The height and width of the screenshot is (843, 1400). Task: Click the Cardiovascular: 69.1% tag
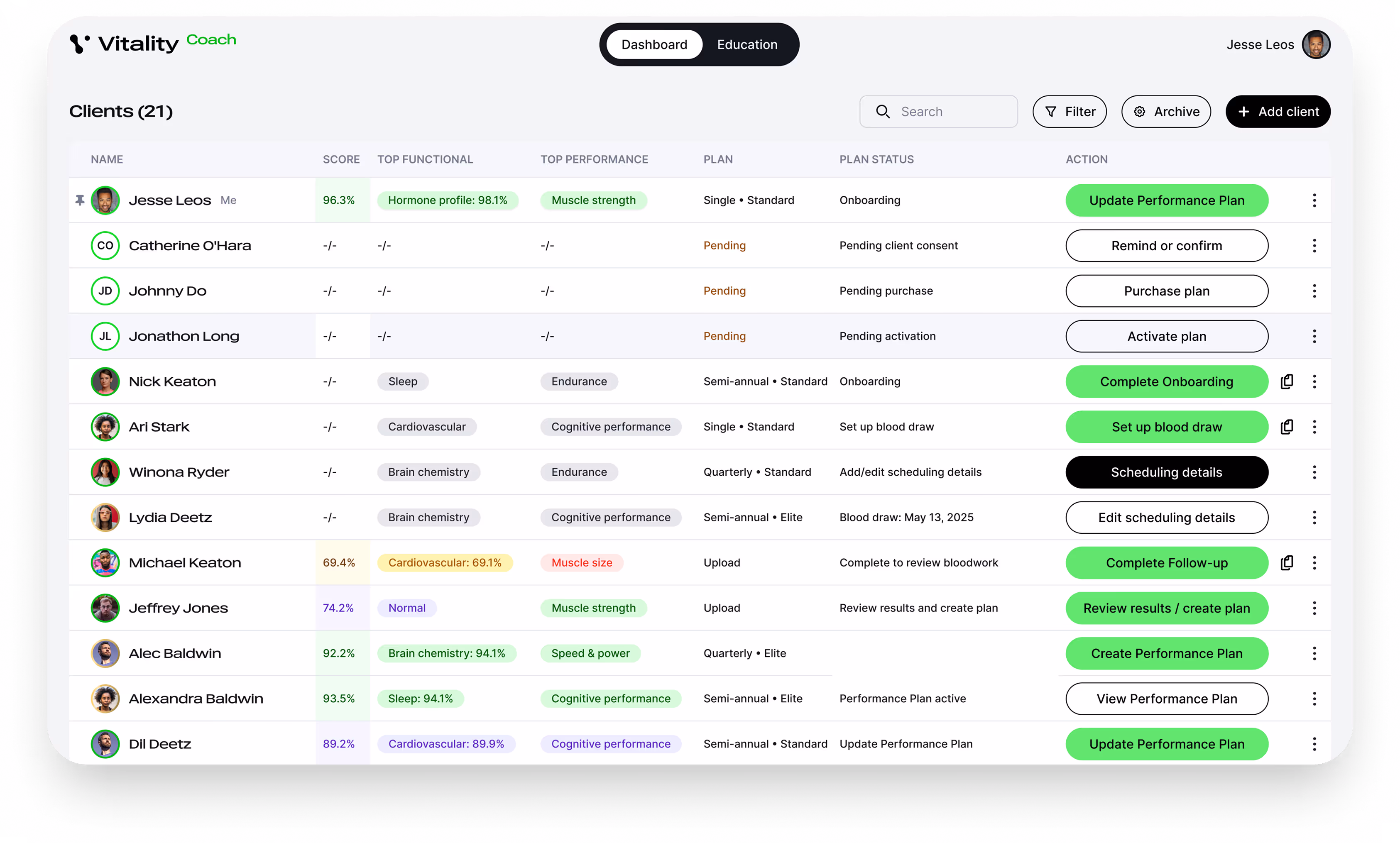coord(445,562)
